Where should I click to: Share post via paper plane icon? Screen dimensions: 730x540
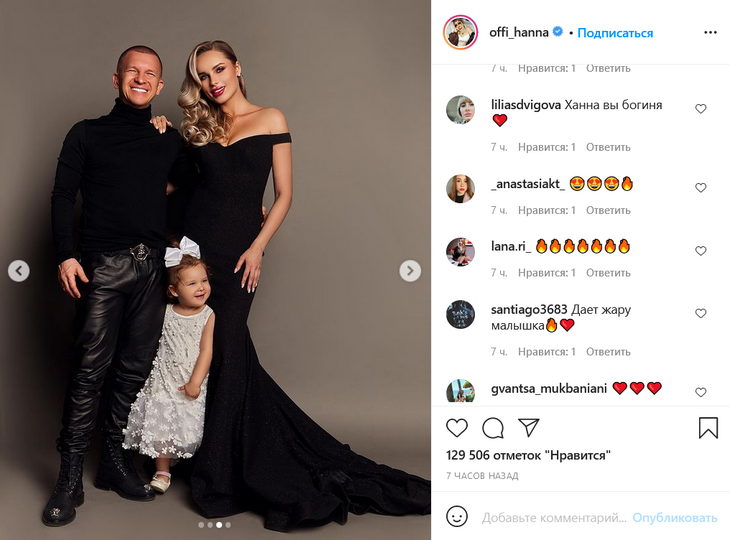coord(528,428)
